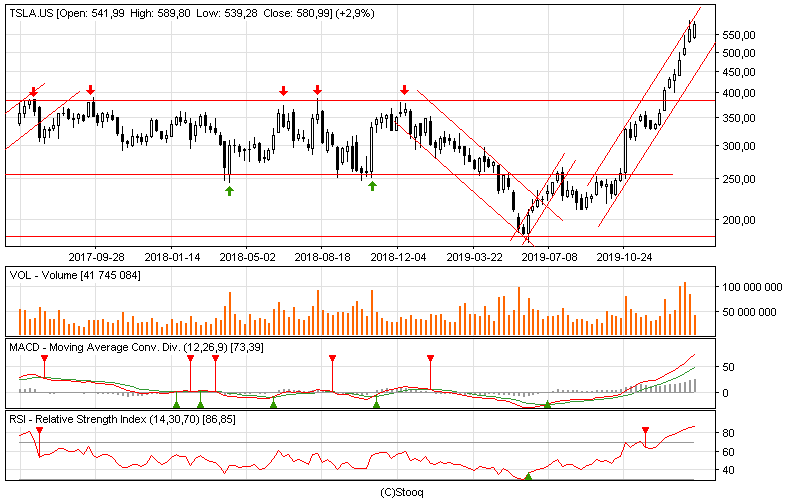Click the 2018-01-14 date label
Viewport: 800px width, 500px height.
pyautogui.click(x=172, y=257)
